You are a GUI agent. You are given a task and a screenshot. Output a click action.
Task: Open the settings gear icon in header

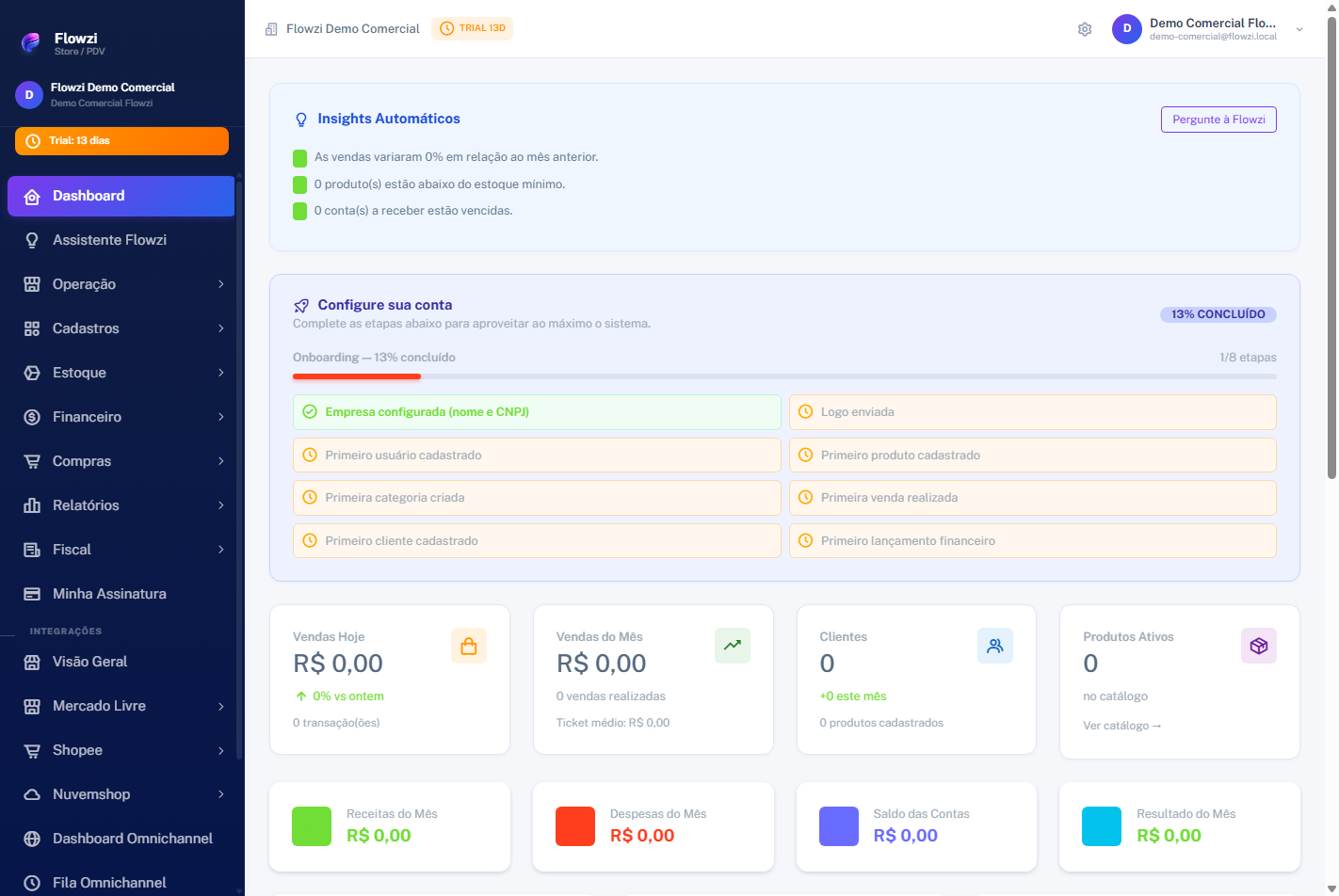pos(1085,29)
